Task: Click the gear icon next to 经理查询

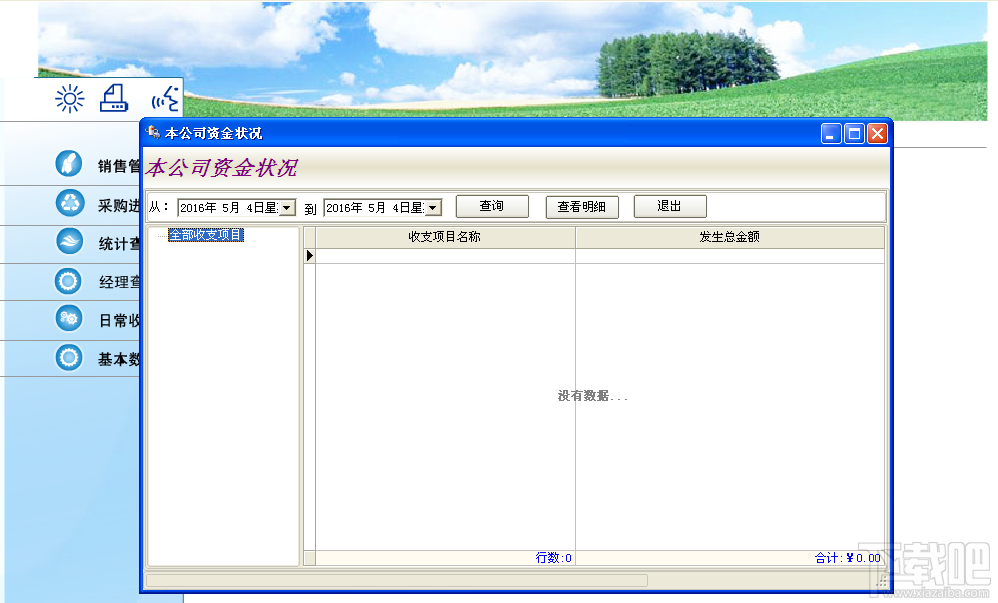Action: [x=68, y=281]
